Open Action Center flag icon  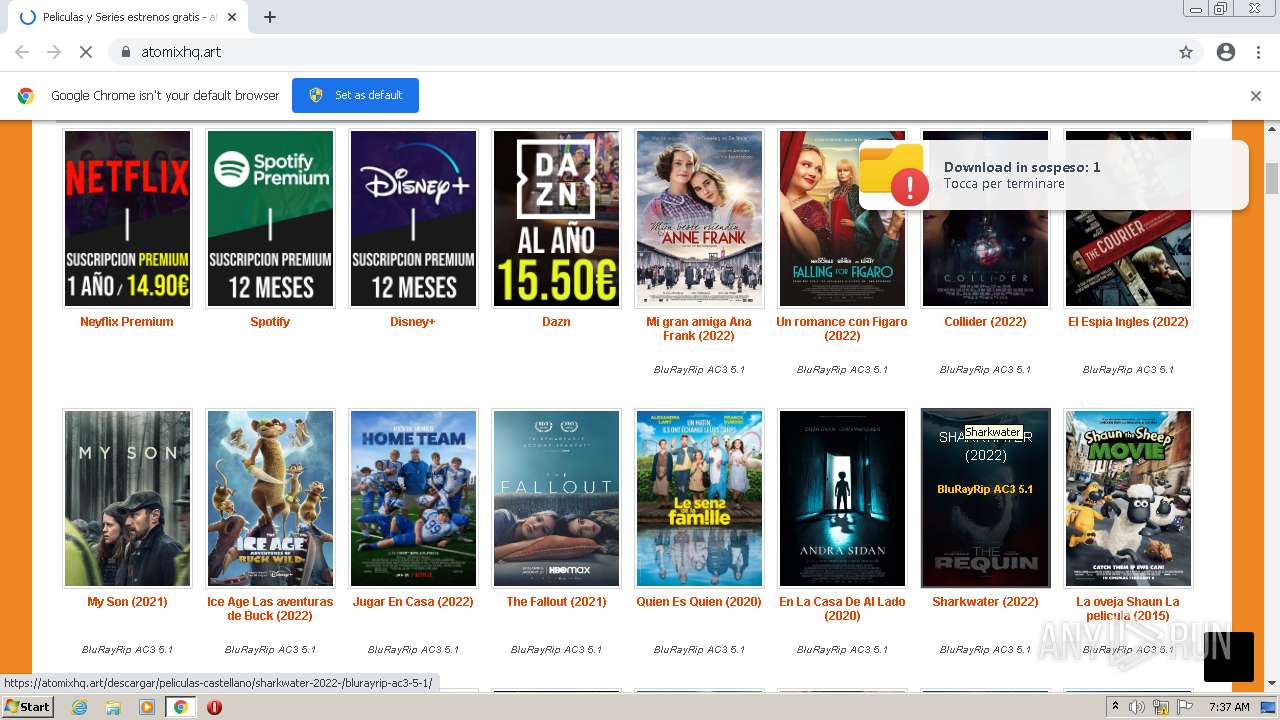[1185, 707]
